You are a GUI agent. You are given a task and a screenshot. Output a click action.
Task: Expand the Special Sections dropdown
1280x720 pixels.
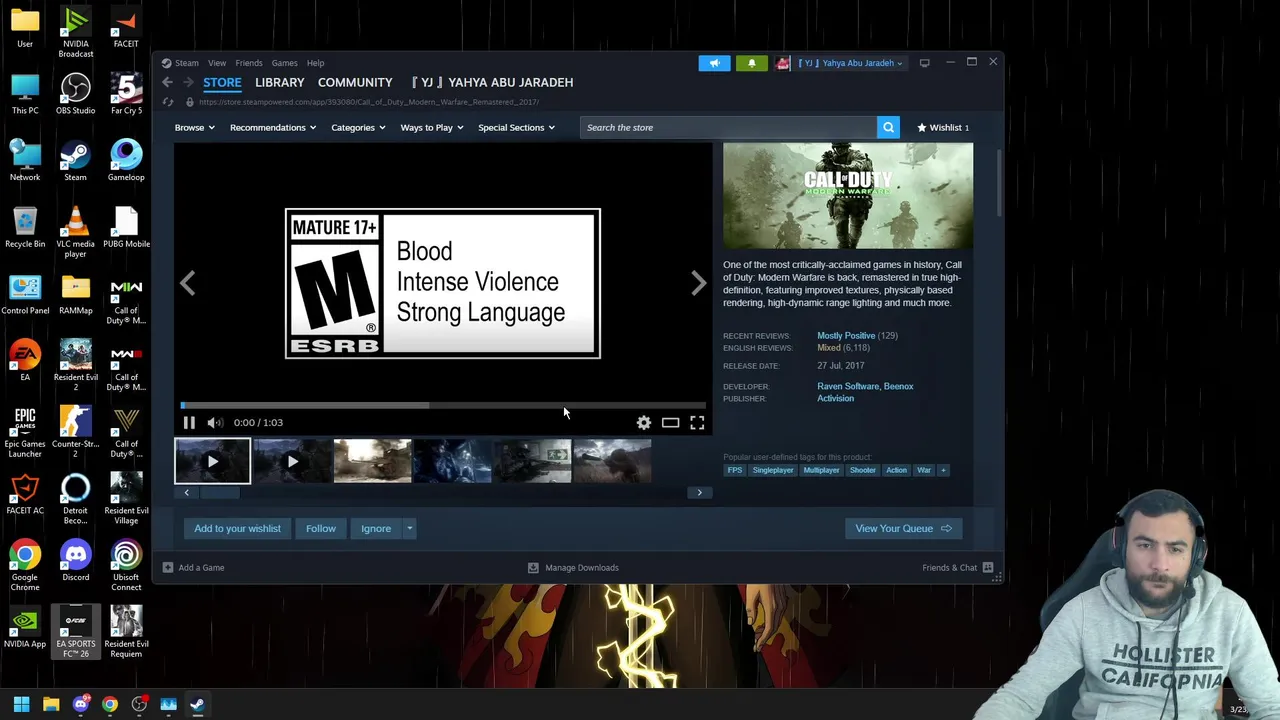click(x=516, y=127)
